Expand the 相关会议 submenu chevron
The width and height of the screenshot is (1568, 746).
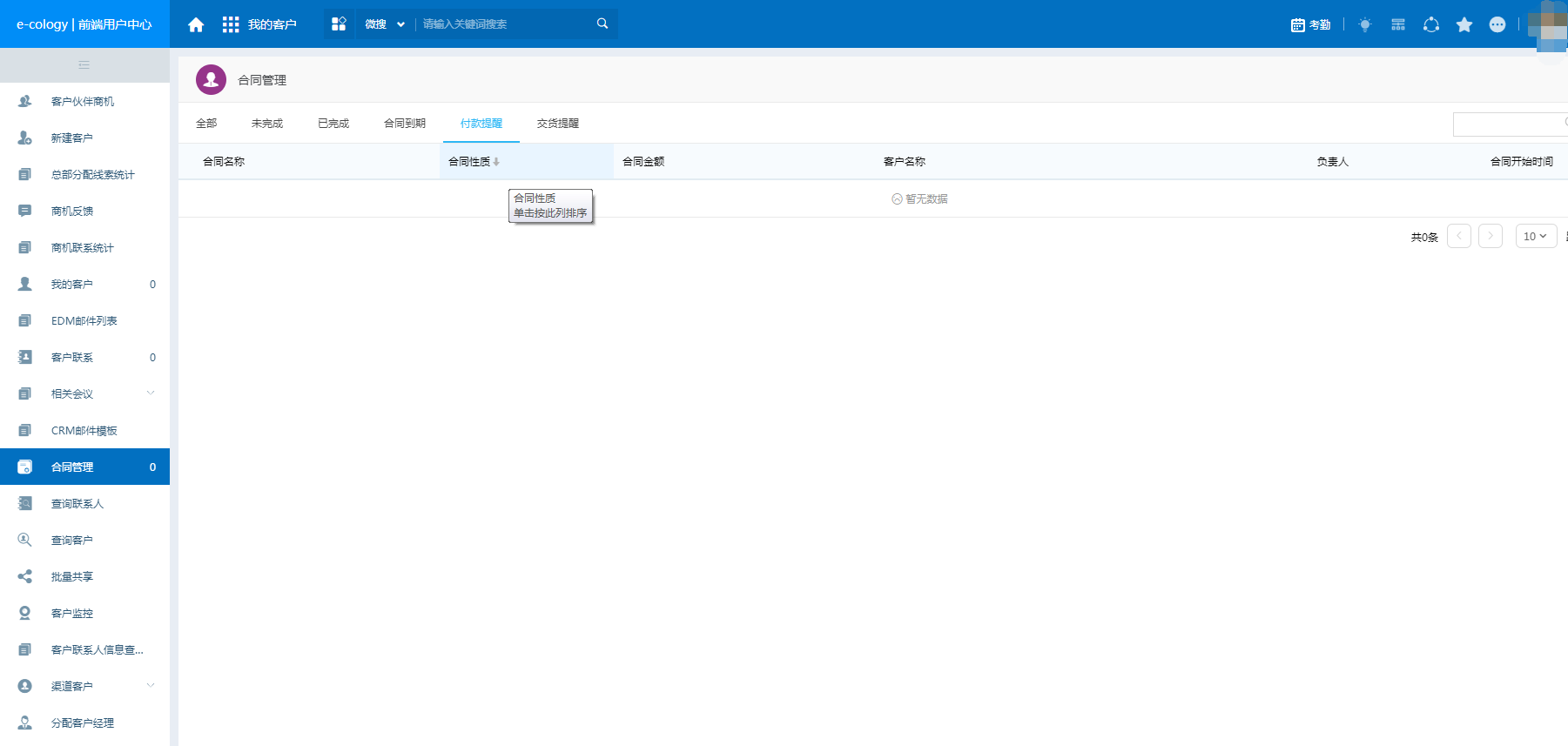tap(151, 393)
